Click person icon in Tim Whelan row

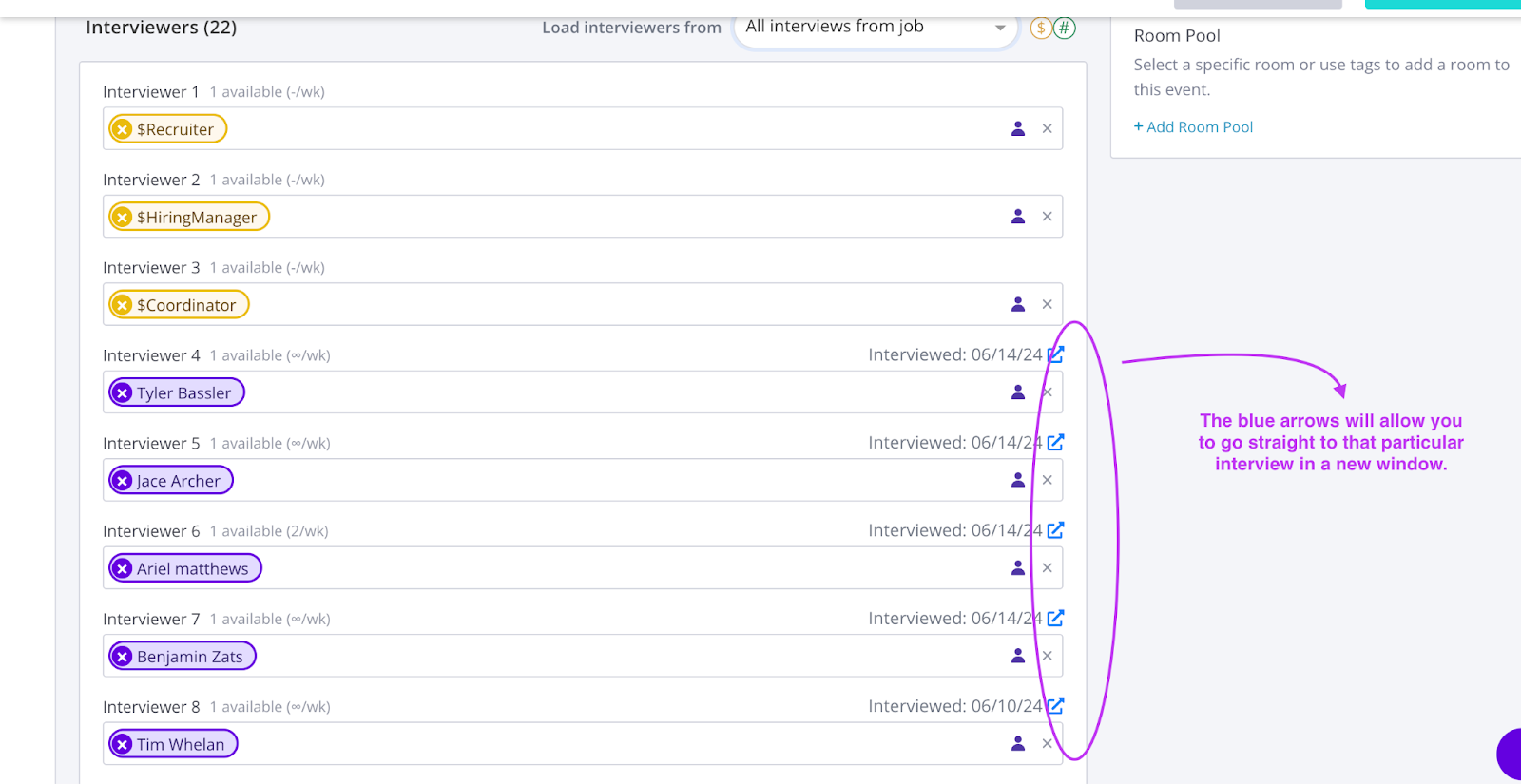click(1018, 744)
